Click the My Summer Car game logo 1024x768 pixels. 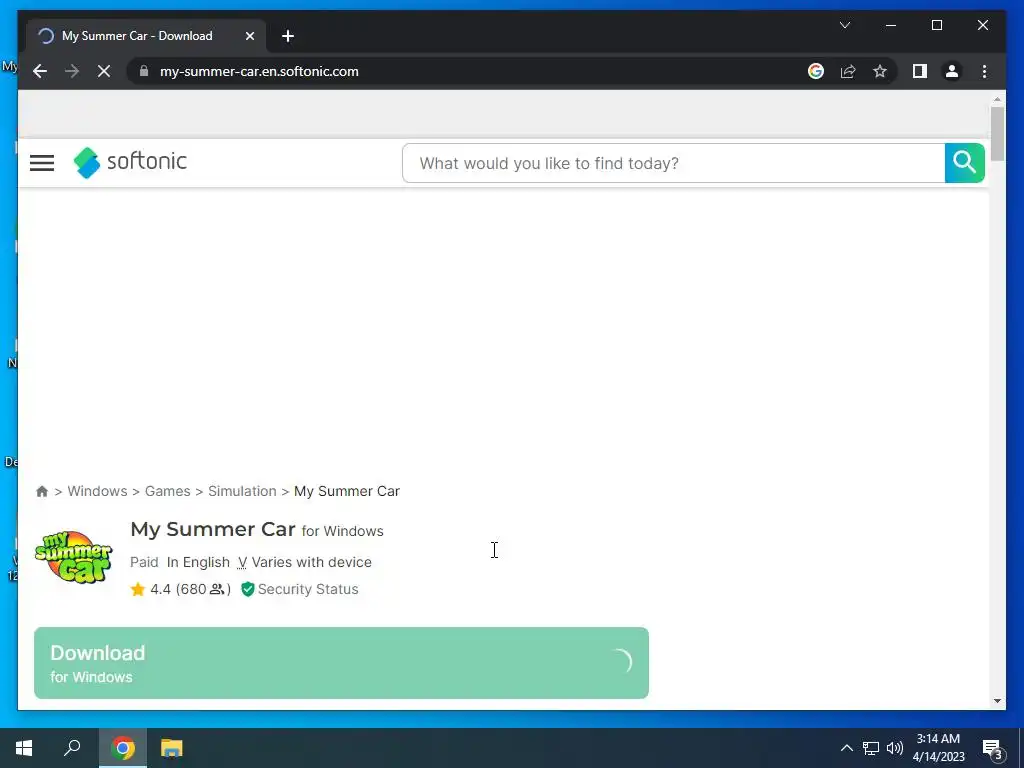(x=74, y=556)
